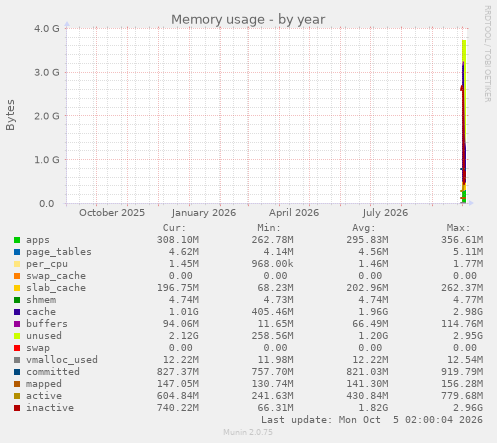The image size is (497, 443).
Task: Click the unused lime legend swatch
Action: (17, 336)
